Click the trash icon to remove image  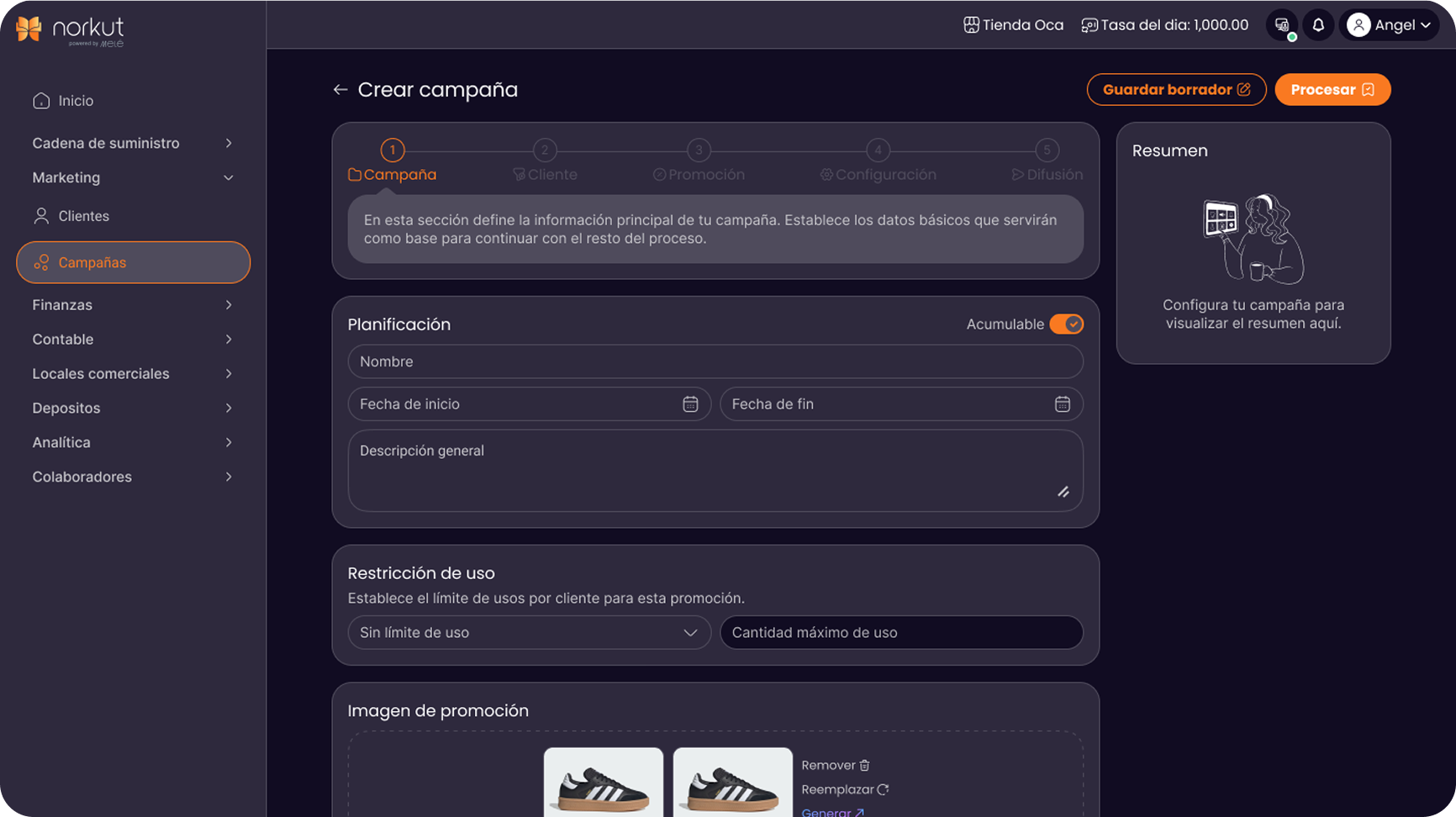click(x=865, y=765)
